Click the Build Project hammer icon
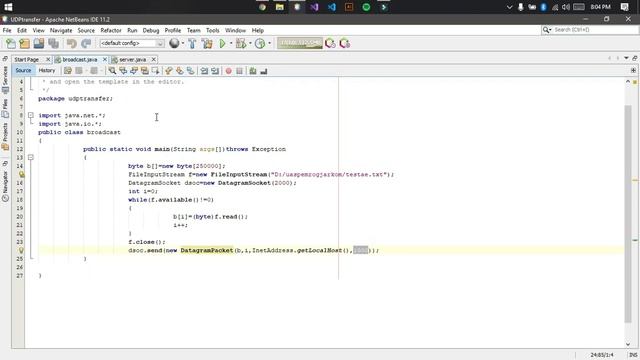This screenshot has width=640, height=360. click(192, 43)
